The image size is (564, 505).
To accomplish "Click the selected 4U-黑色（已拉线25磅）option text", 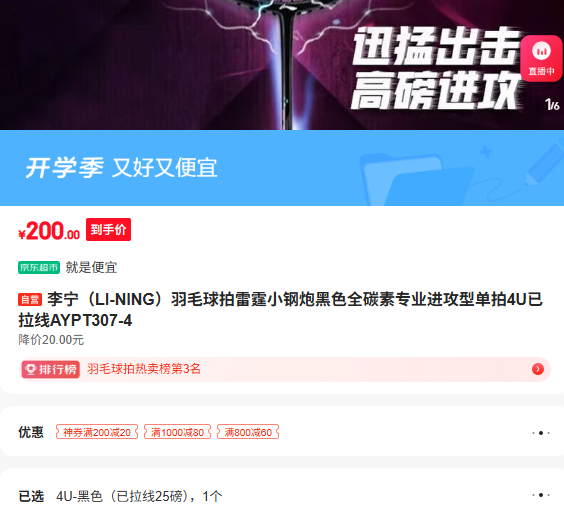I will pos(139,496).
